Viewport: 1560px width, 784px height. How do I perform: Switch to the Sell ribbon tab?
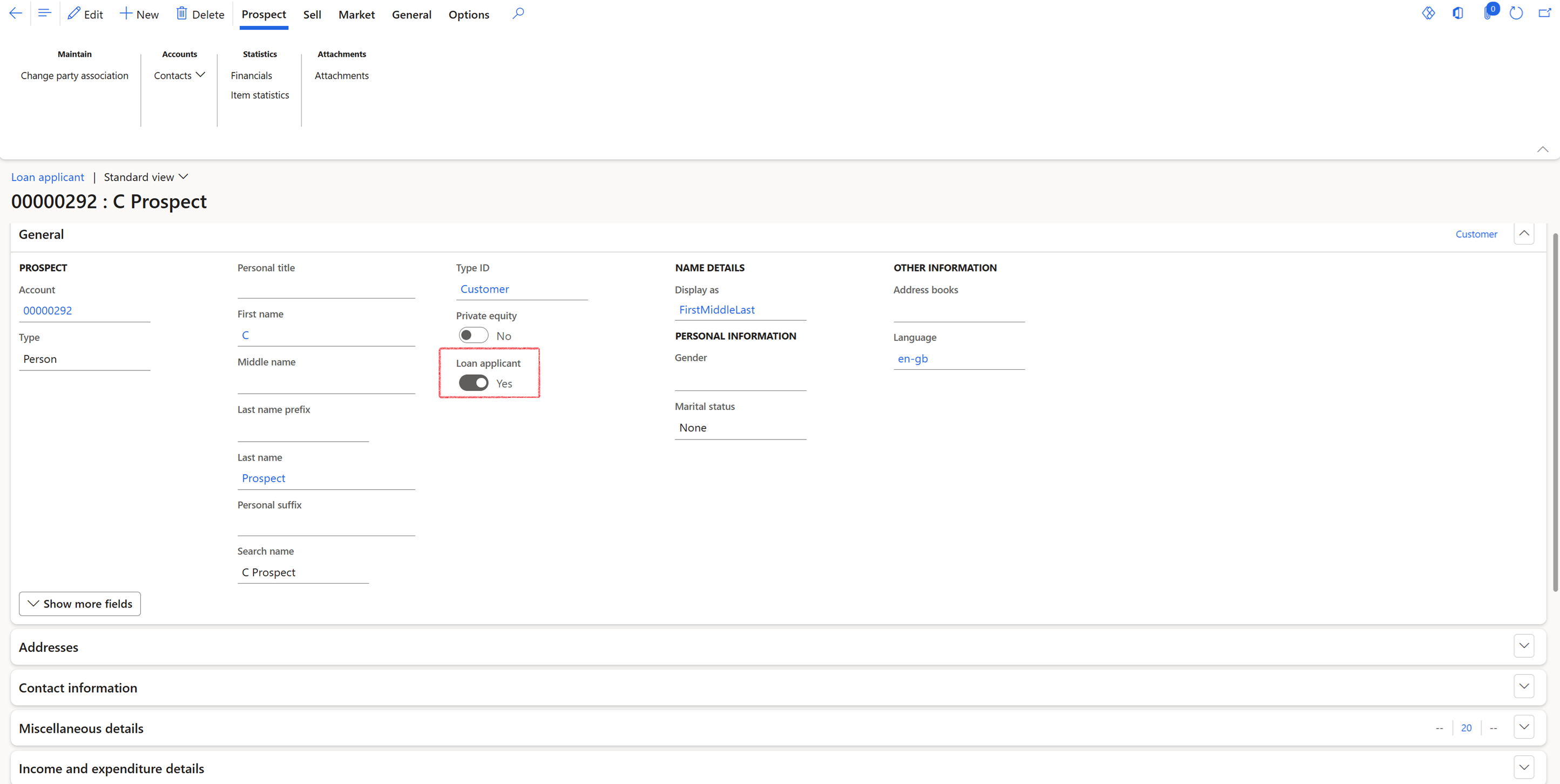click(312, 15)
